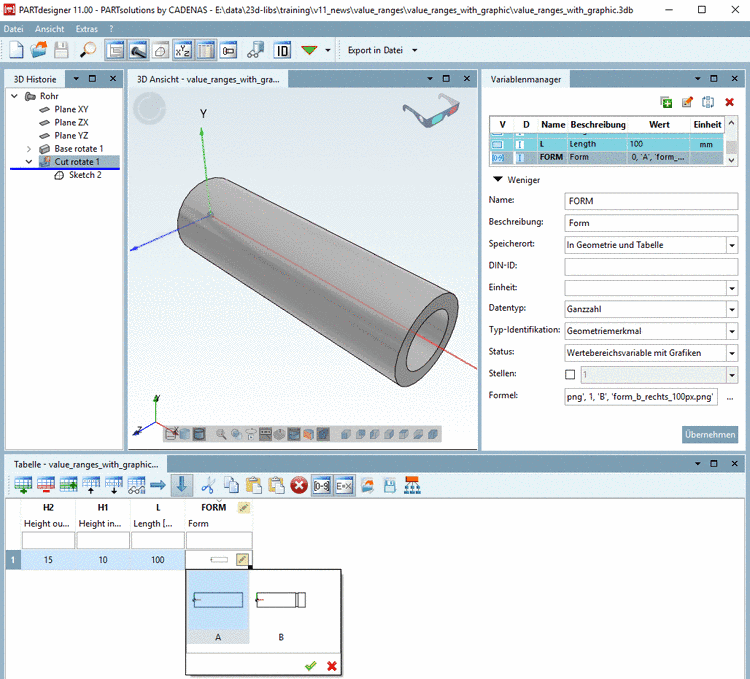The width and height of the screenshot is (750, 679).
Task: Cancel popup with red X
Action: point(332,665)
